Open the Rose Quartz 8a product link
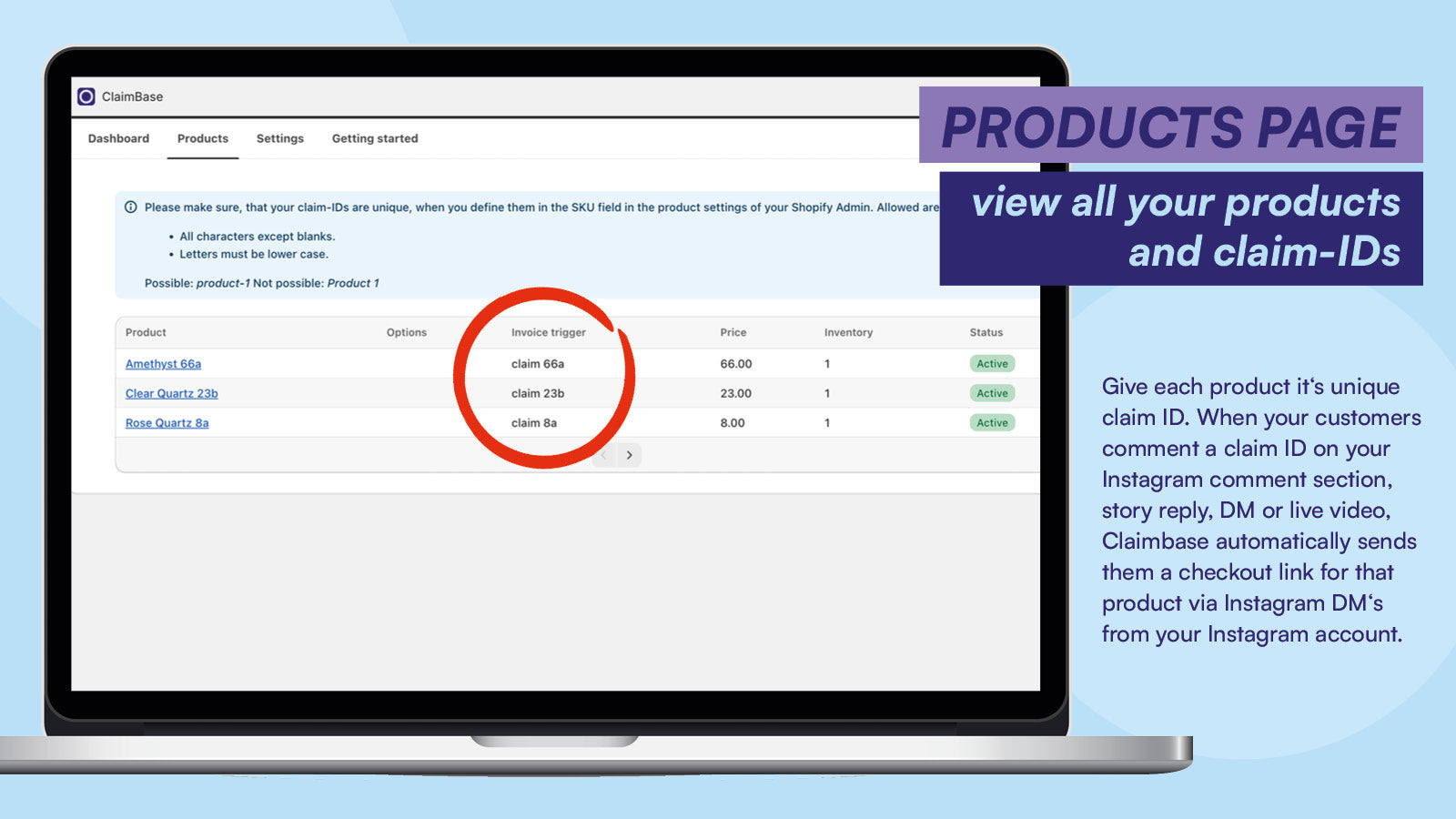1456x819 pixels. point(167,423)
